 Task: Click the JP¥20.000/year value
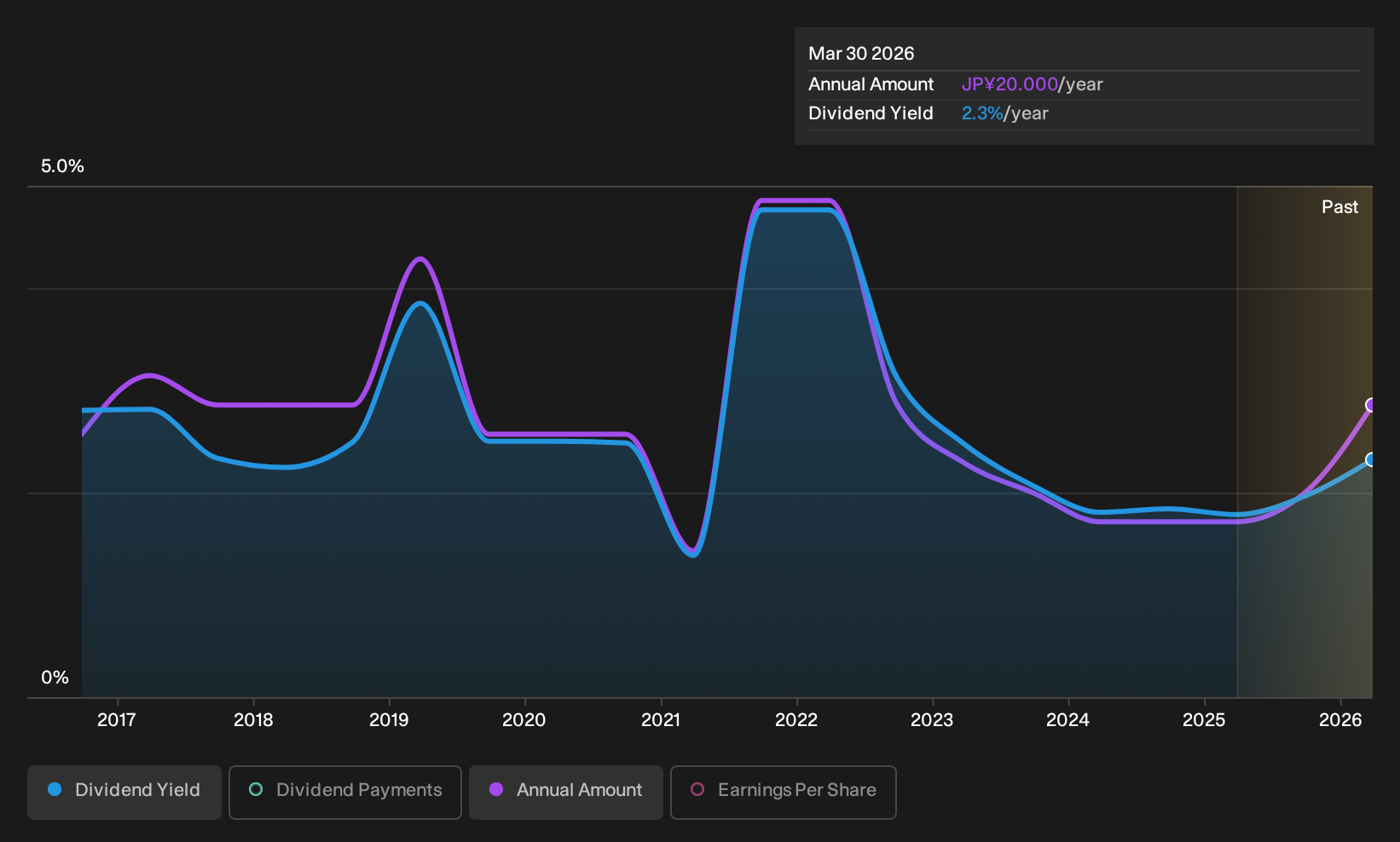[1032, 84]
